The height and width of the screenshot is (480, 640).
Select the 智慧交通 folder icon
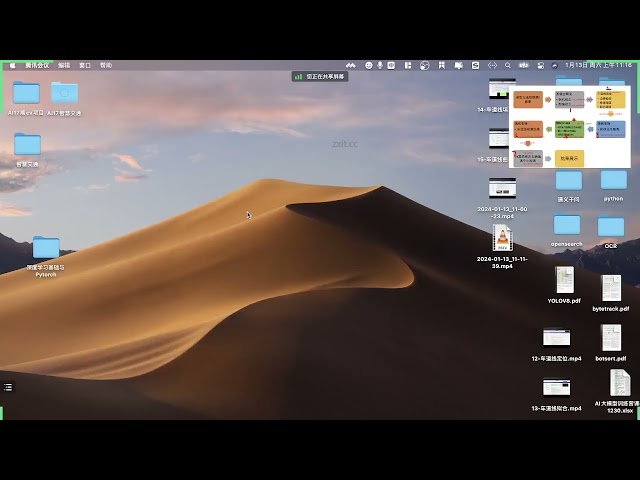coord(27,145)
